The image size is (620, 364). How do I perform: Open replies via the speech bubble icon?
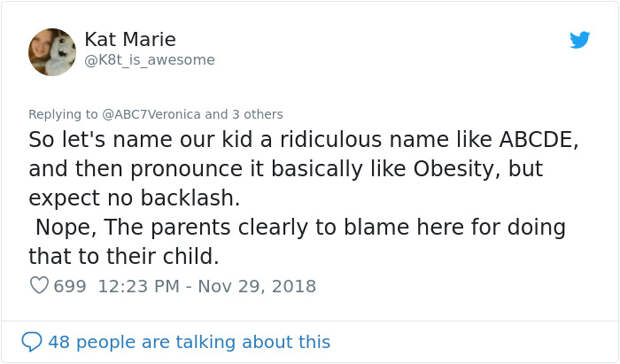click(x=31, y=341)
